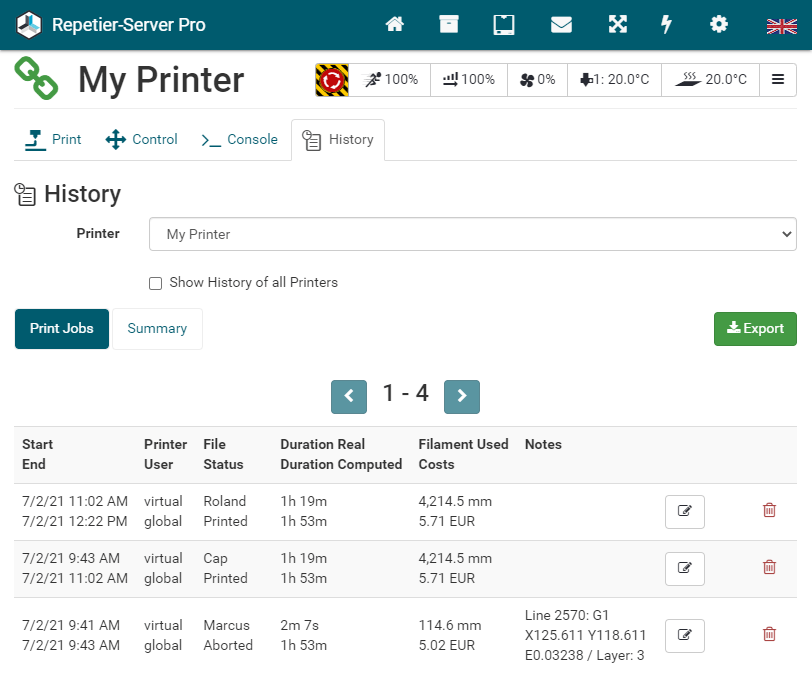812x676 pixels.
Task: Switch to the Console tab
Action: pos(240,140)
